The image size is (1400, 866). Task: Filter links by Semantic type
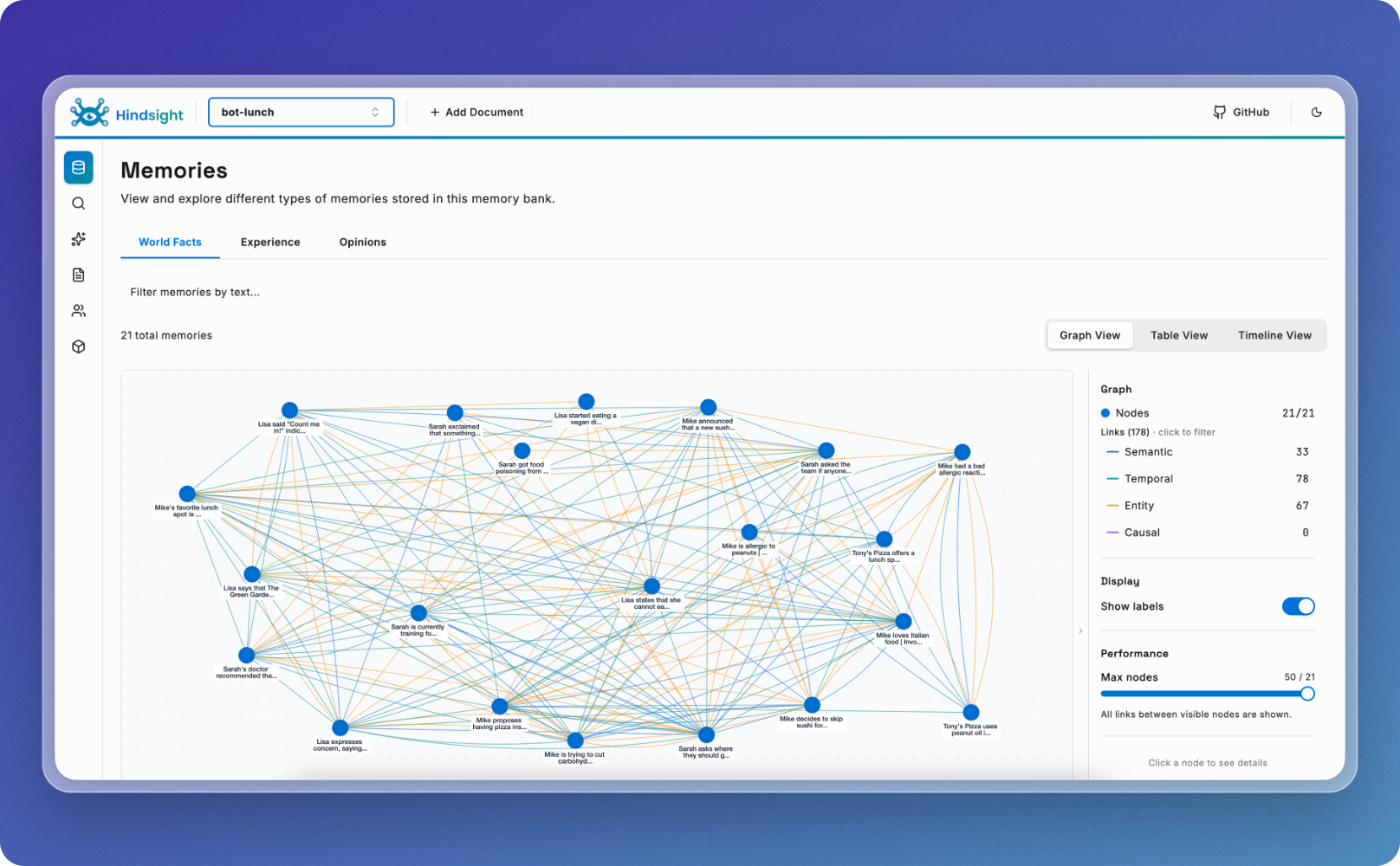[1148, 452]
